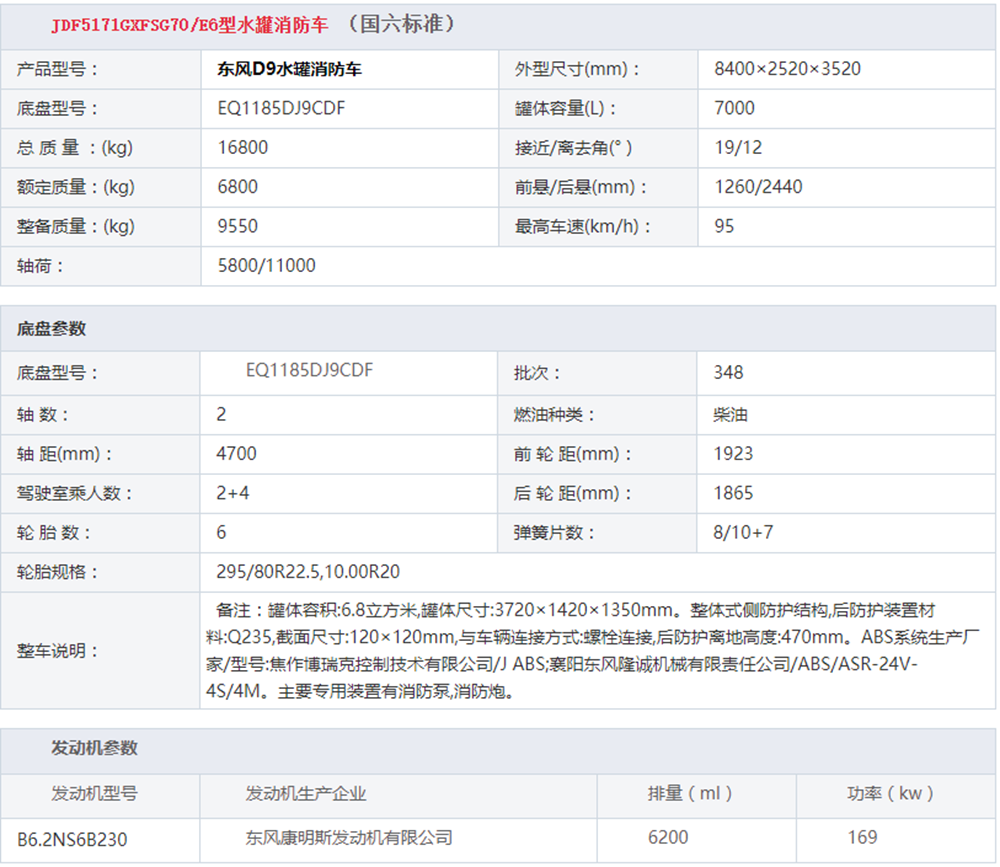Click the spring leaf value 8/10+7

pyautogui.click(x=743, y=533)
